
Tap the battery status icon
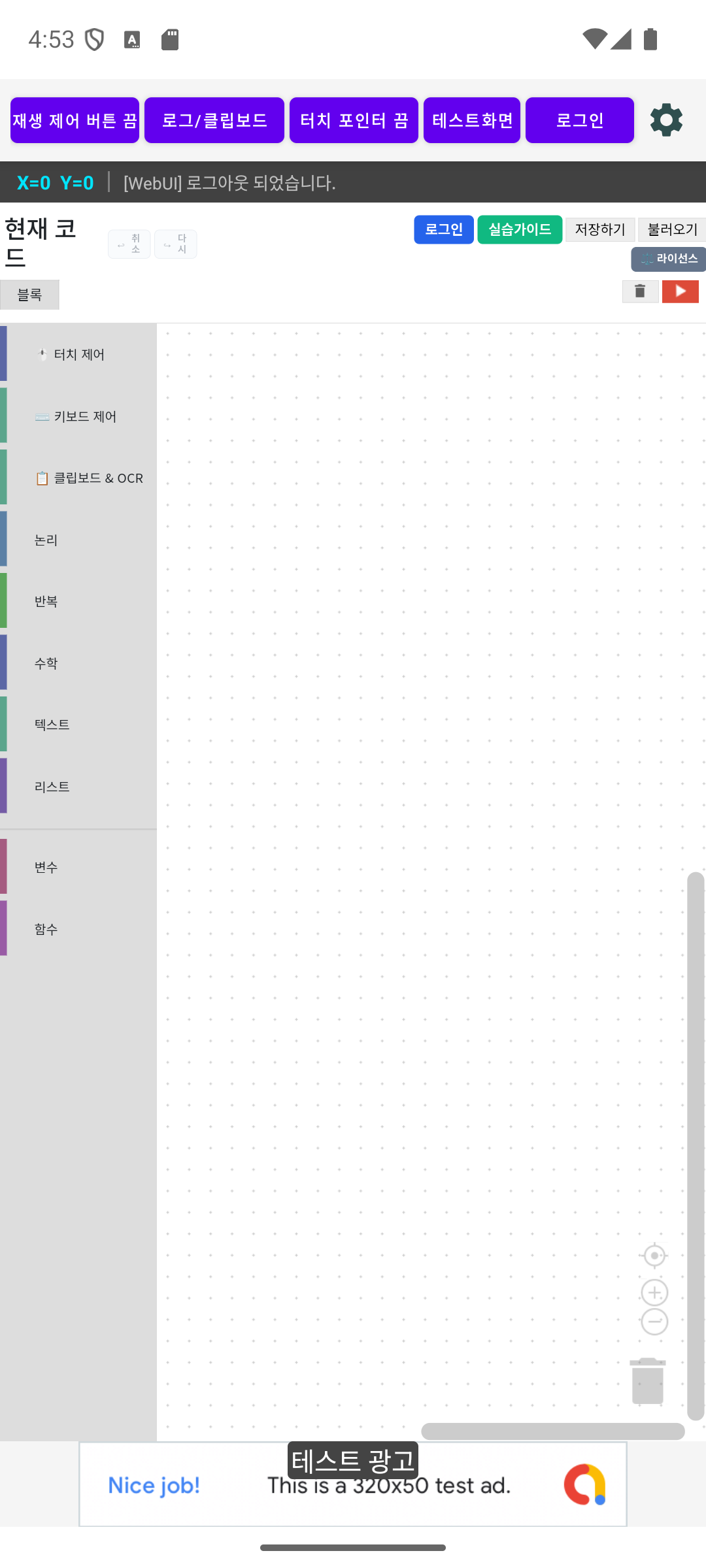[x=650, y=39]
